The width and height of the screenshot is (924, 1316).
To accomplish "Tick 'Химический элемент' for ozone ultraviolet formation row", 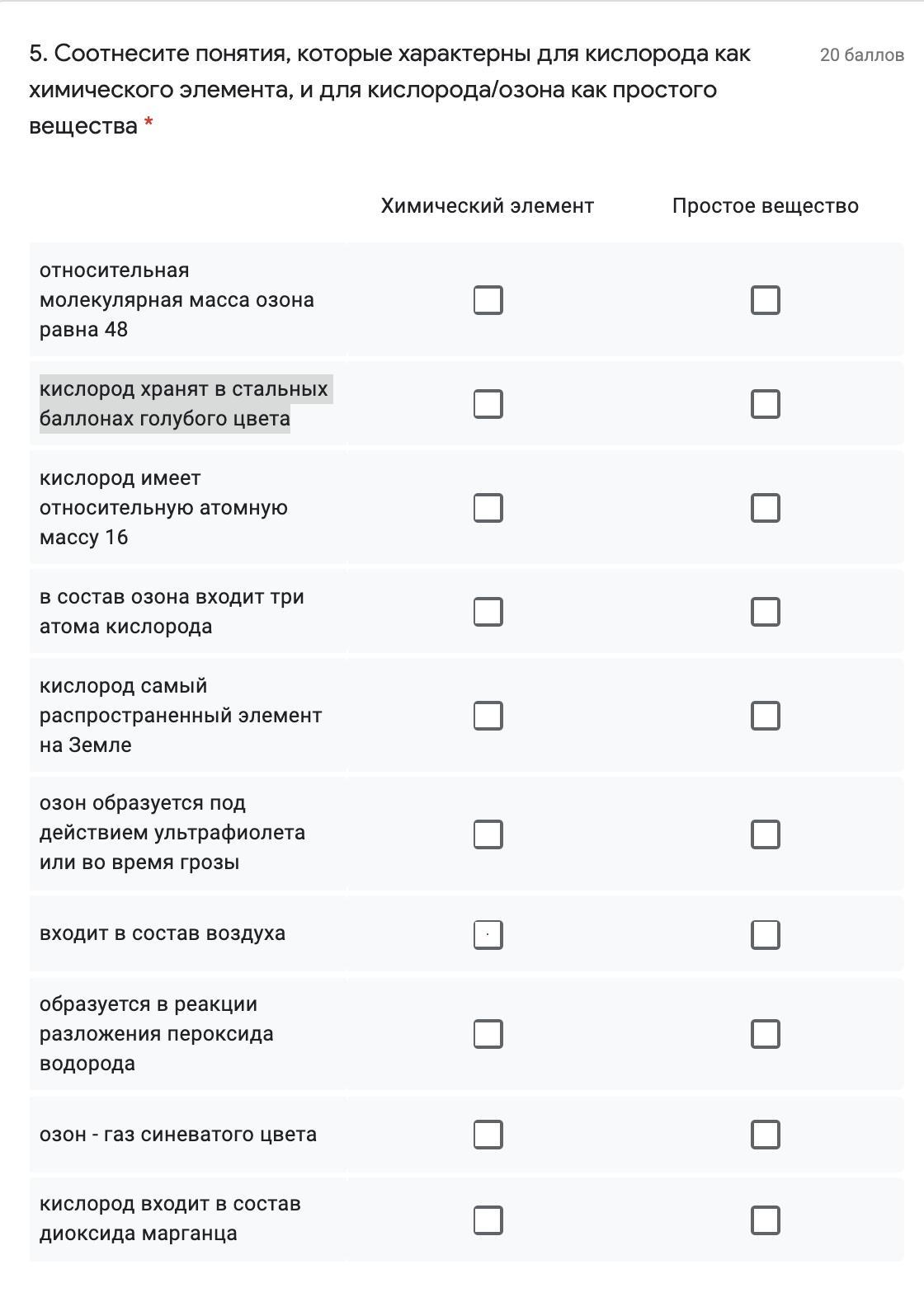I will pos(488,834).
